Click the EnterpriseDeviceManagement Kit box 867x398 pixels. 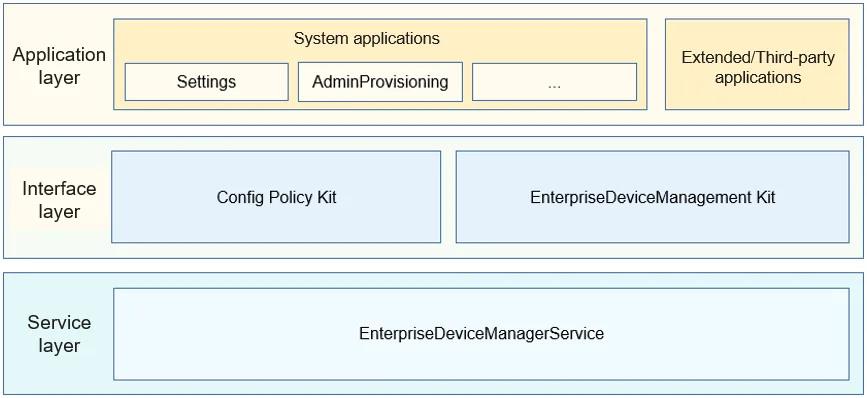(x=652, y=197)
